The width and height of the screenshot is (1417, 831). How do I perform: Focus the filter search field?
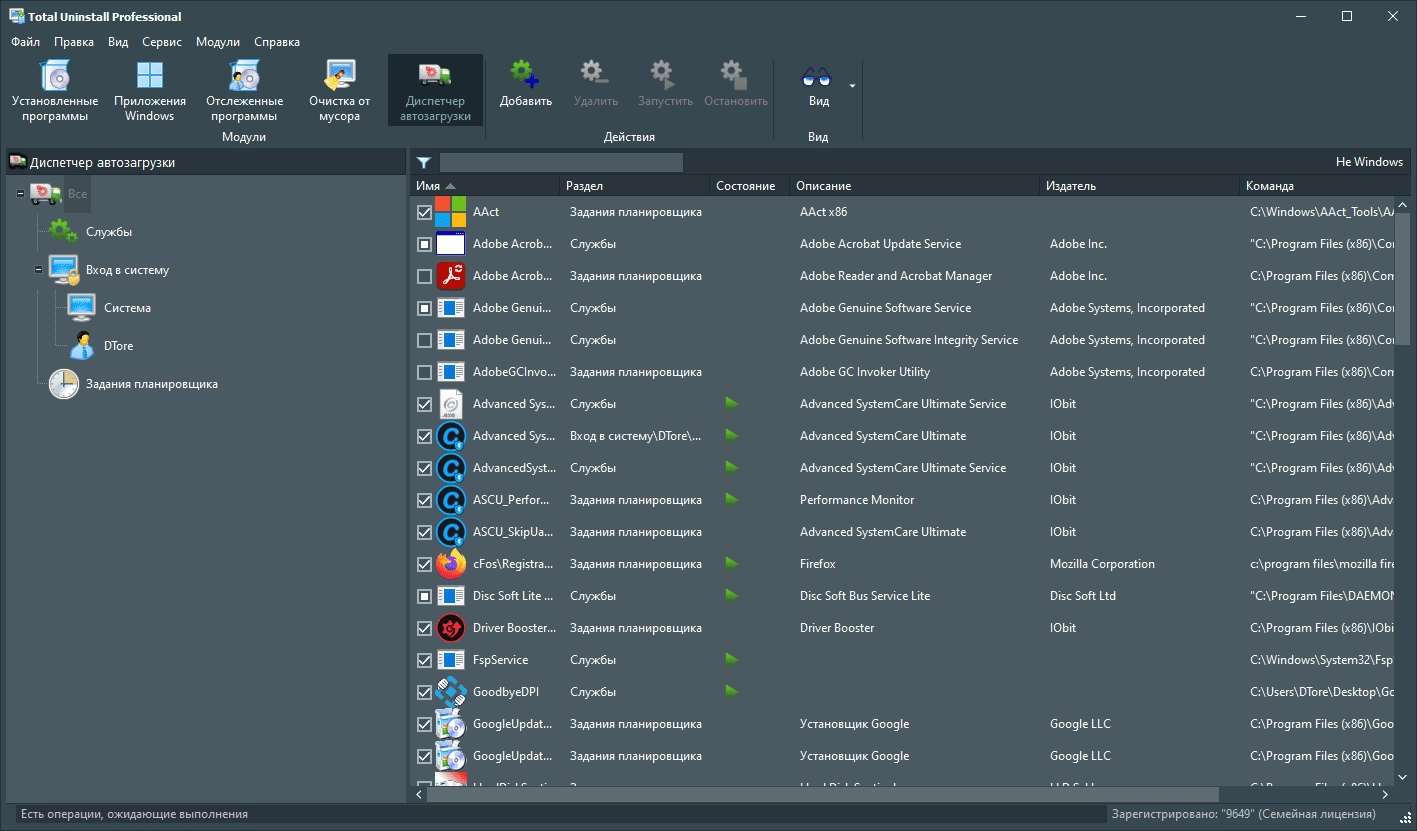click(x=561, y=162)
